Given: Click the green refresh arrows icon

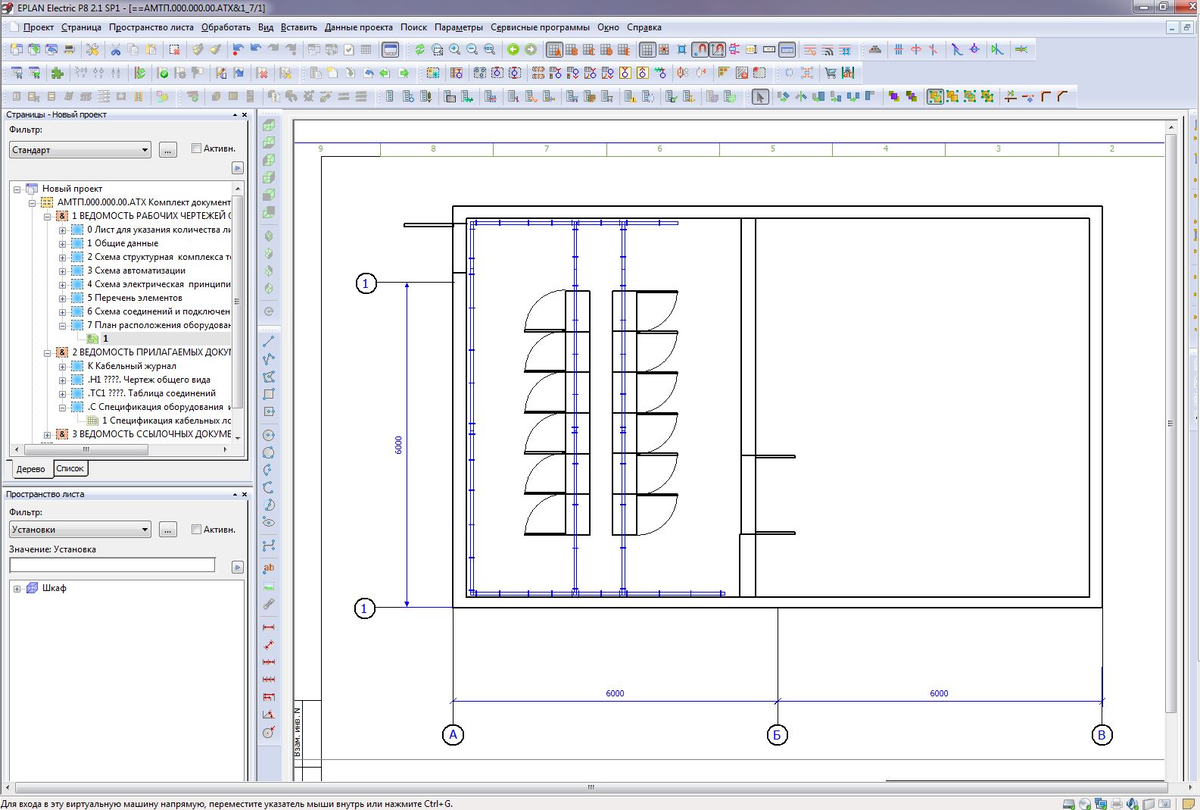Looking at the screenshot, I should [x=420, y=49].
